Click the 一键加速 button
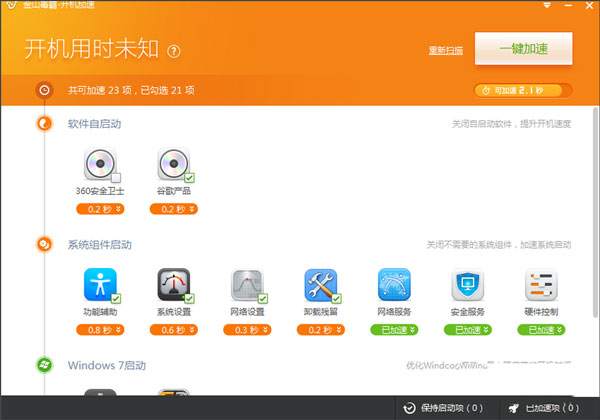This screenshot has width=600, height=420. coord(523,49)
